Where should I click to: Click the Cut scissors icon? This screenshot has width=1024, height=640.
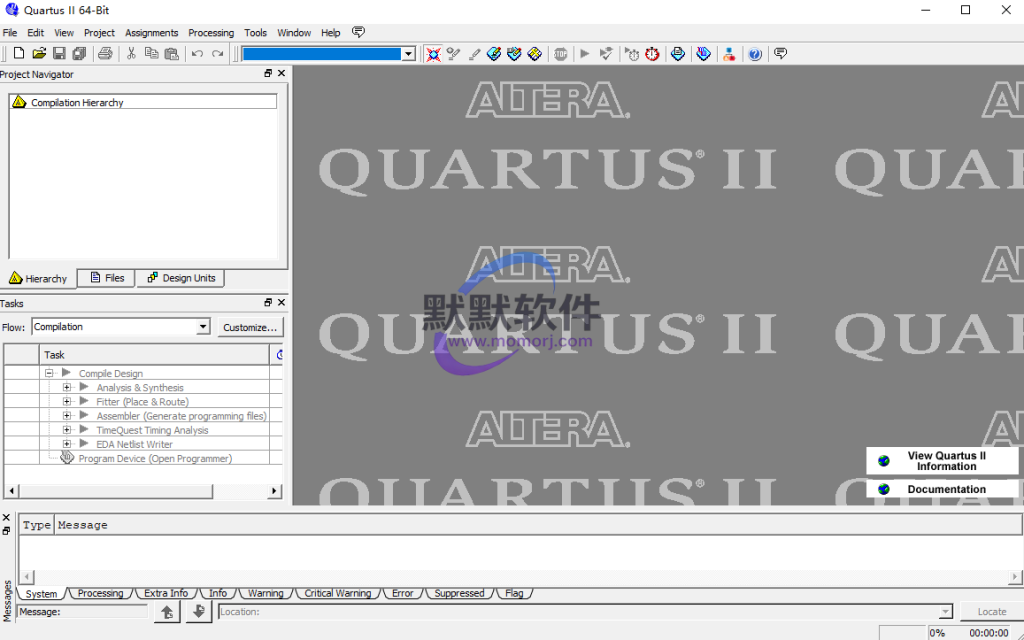[131, 54]
